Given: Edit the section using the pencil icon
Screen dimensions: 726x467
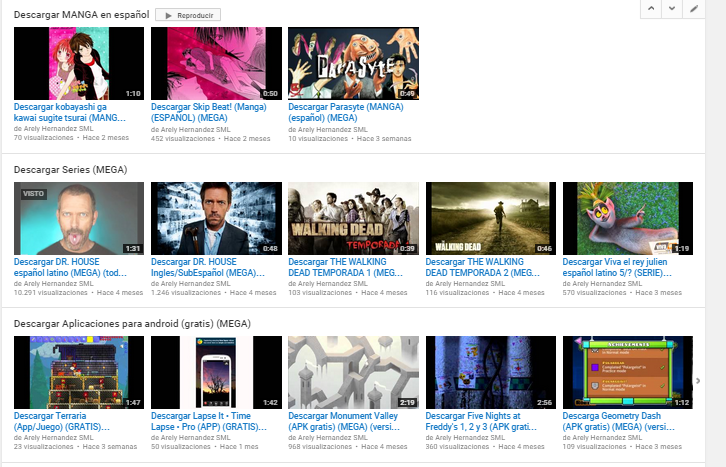Looking at the screenshot, I should pos(694,8).
